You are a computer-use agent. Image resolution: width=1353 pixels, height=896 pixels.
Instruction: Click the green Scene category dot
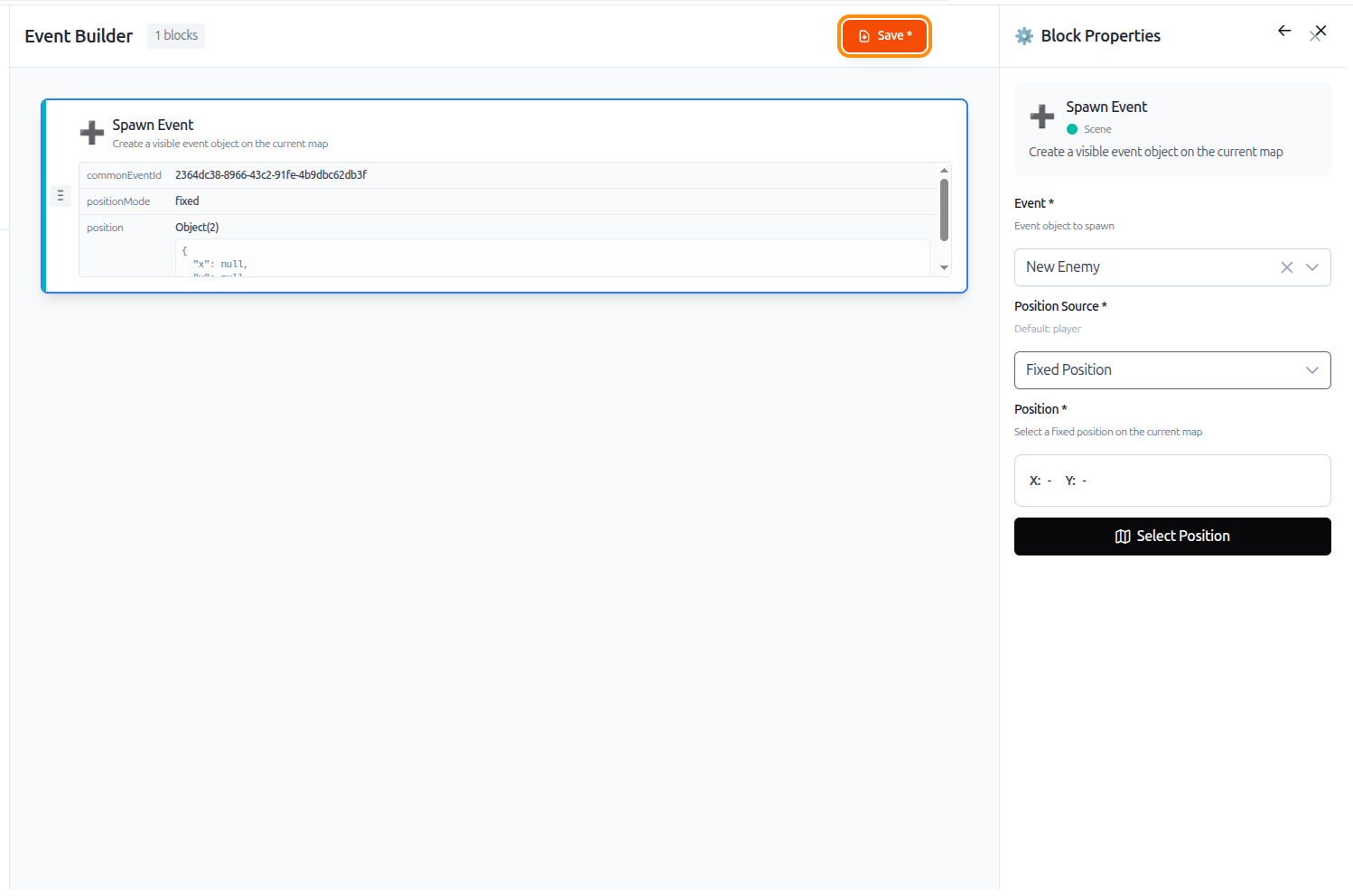coord(1072,129)
